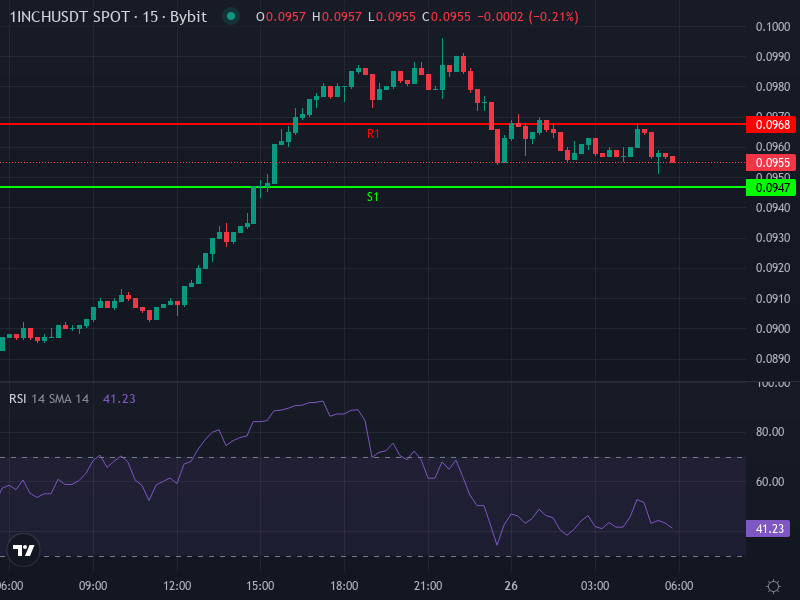Image resolution: width=800 pixels, height=600 pixels.
Task: Select the green S1 support line label
Action: [x=371, y=197]
